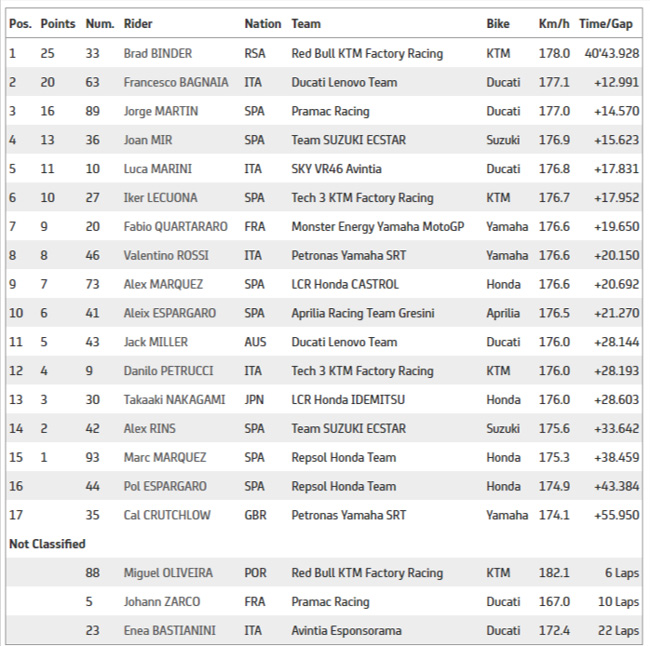Select Enea BASTIANINI rider entry
This screenshot has width=650, height=646.
tap(170, 631)
